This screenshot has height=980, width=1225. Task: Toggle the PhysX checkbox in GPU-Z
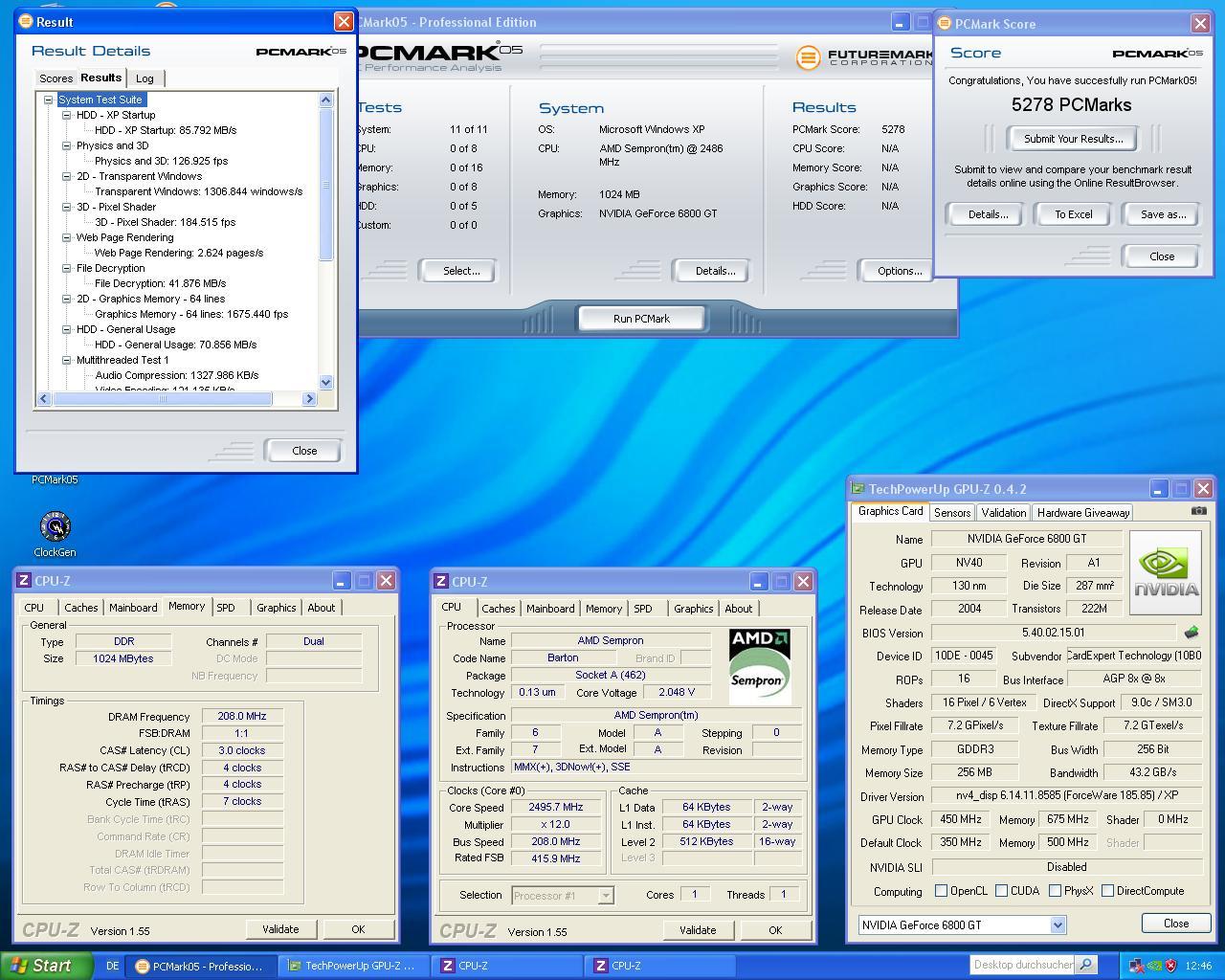tap(1055, 890)
